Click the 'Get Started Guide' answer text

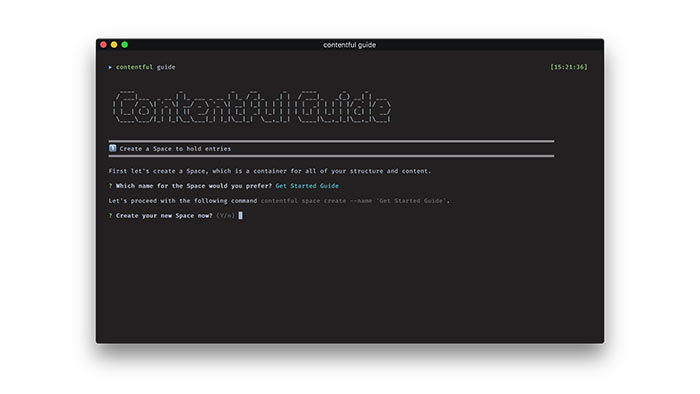click(x=307, y=186)
